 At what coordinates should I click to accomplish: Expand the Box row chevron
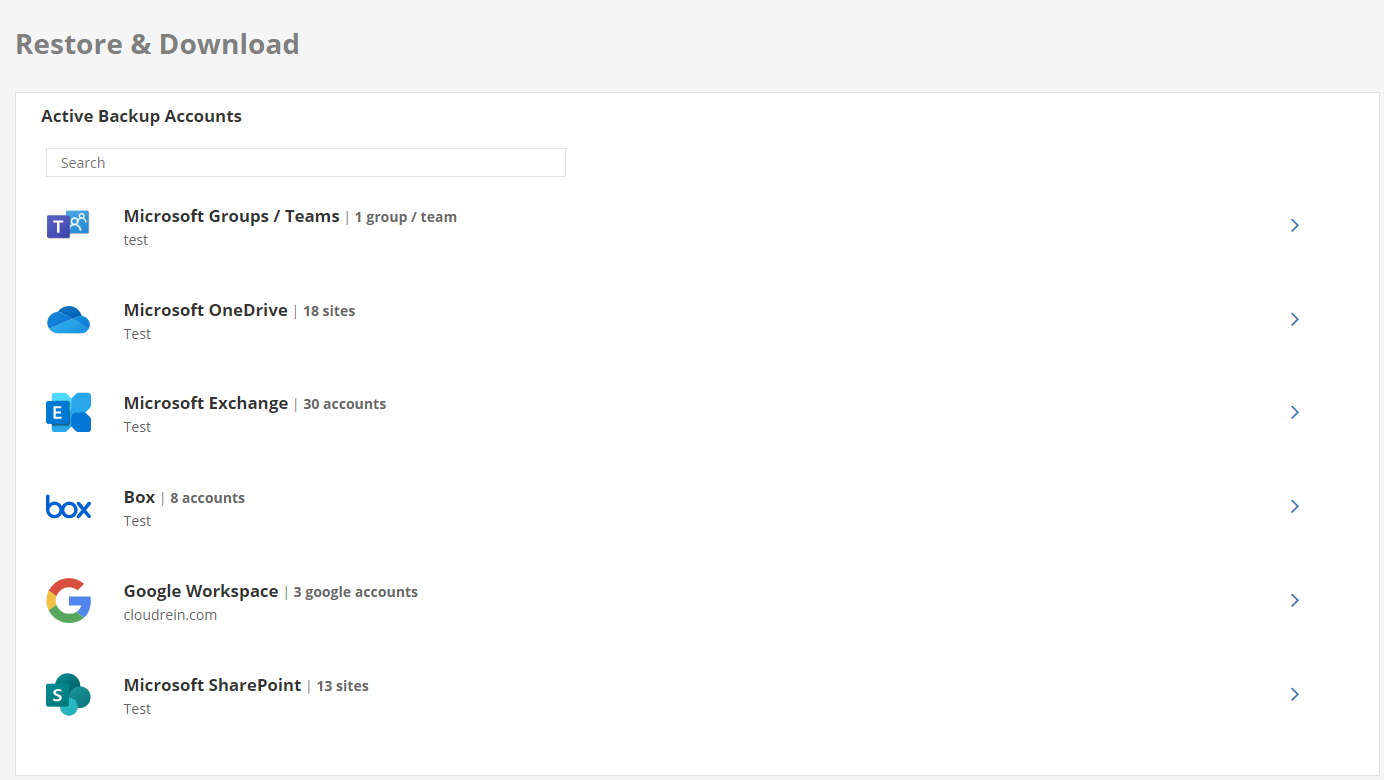(x=1294, y=506)
